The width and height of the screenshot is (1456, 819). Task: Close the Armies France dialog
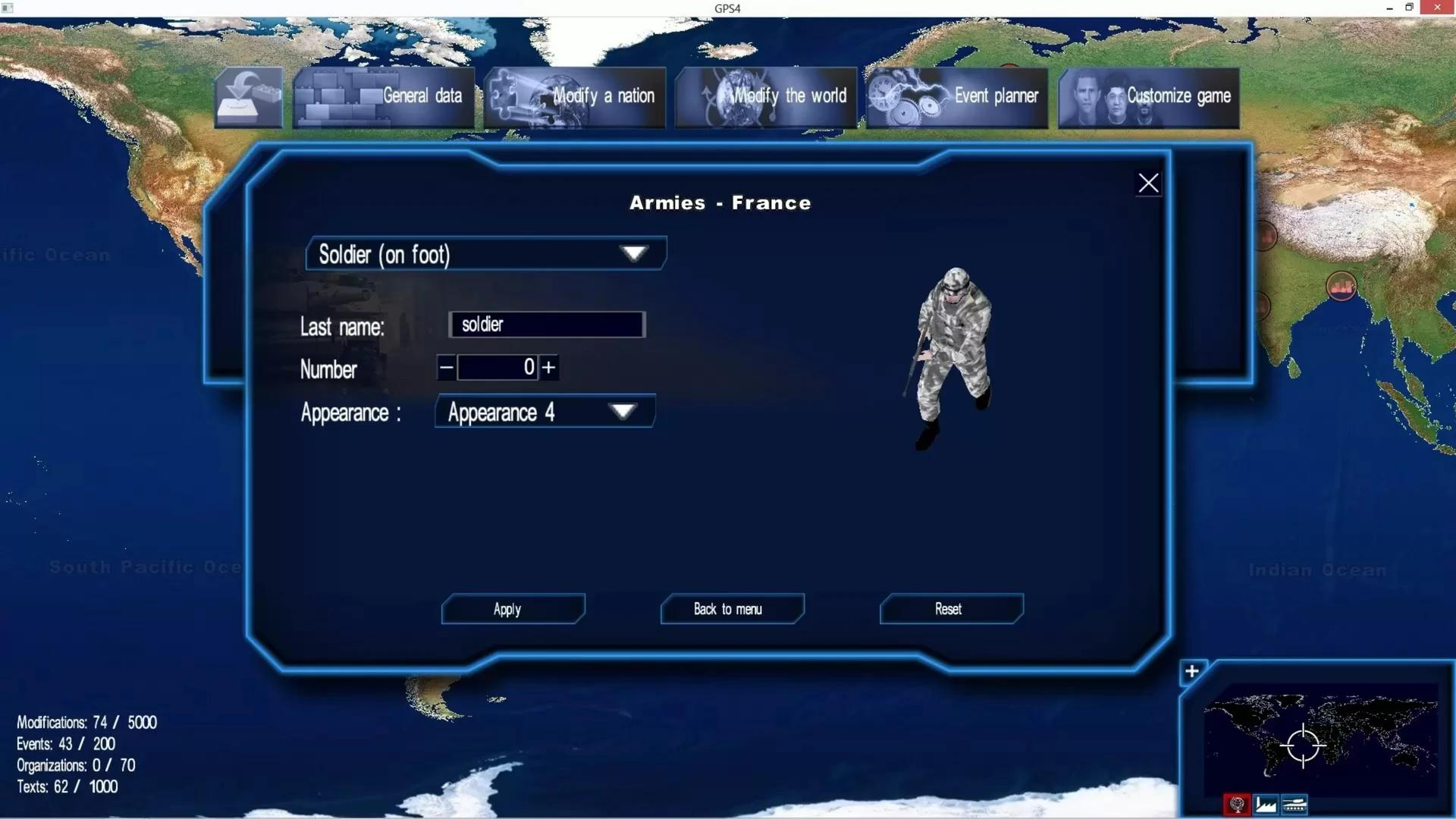(x=1148, y=182)
